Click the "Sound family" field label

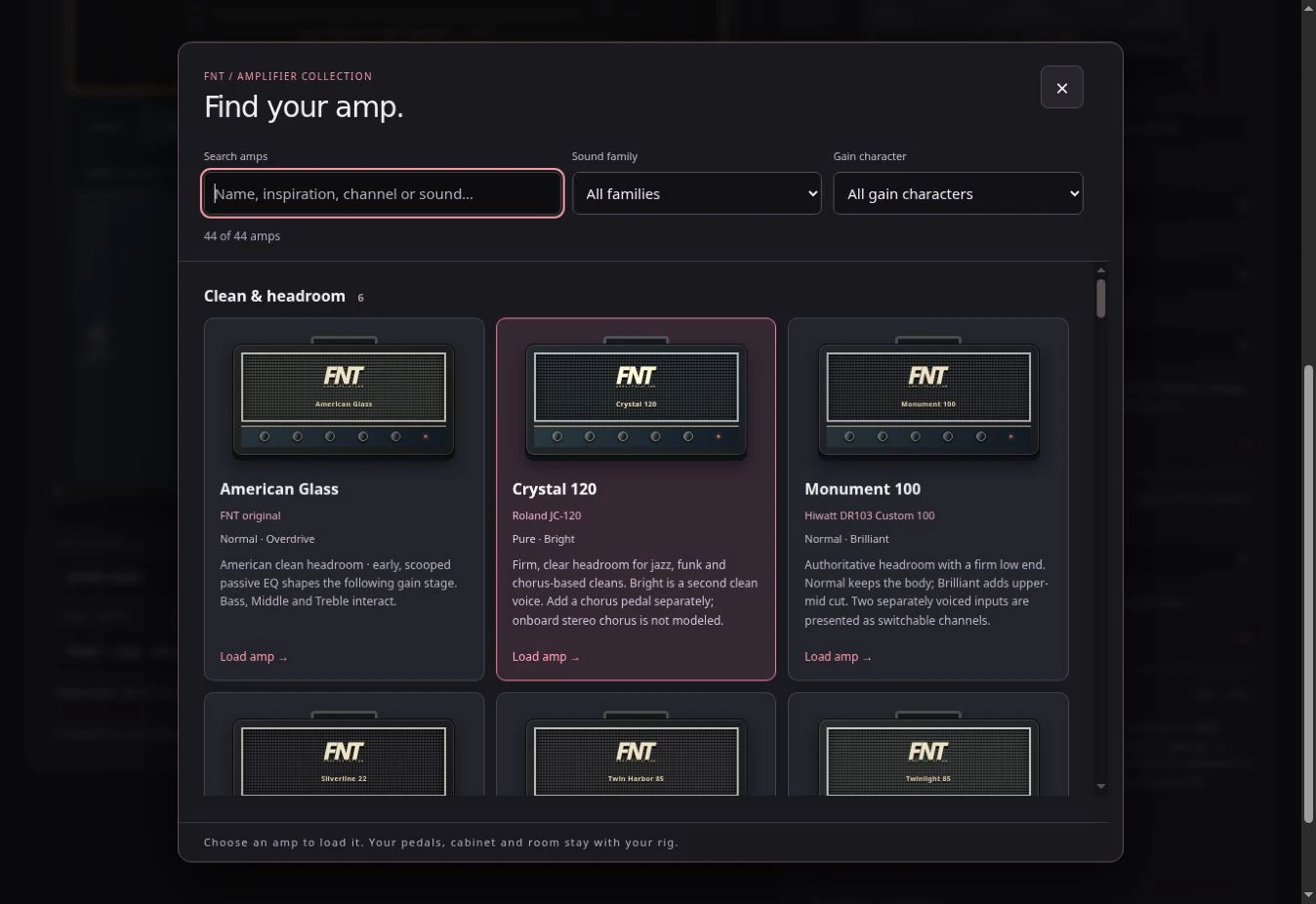pos(604,156)
